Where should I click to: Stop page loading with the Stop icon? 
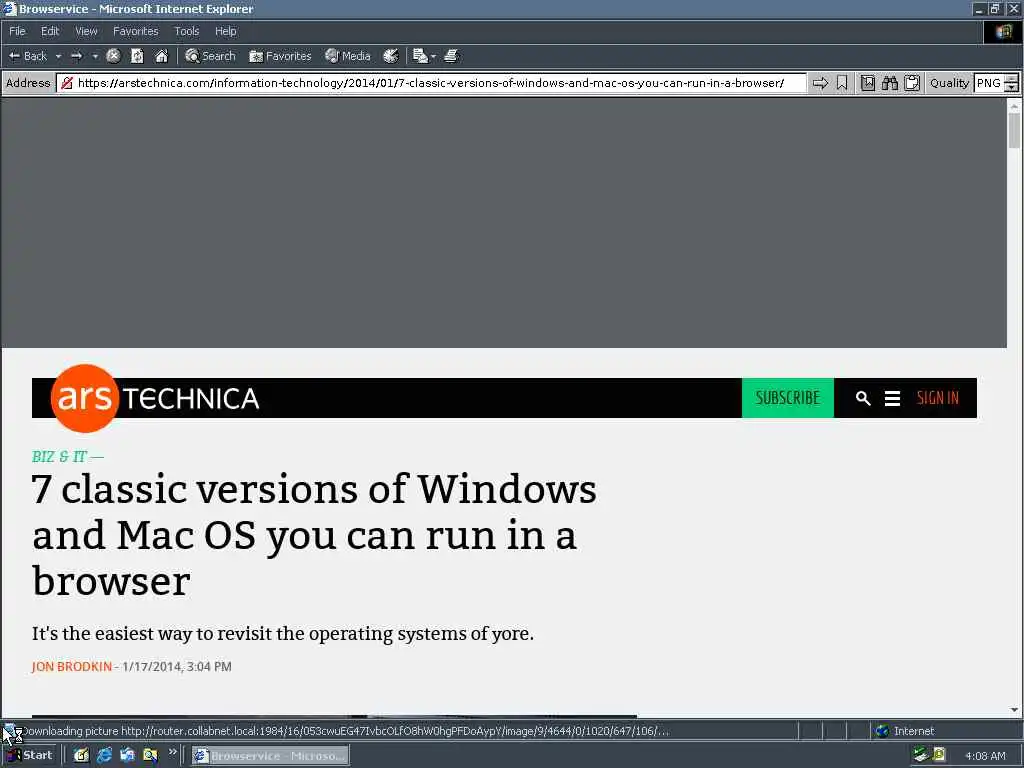[113, 56]
